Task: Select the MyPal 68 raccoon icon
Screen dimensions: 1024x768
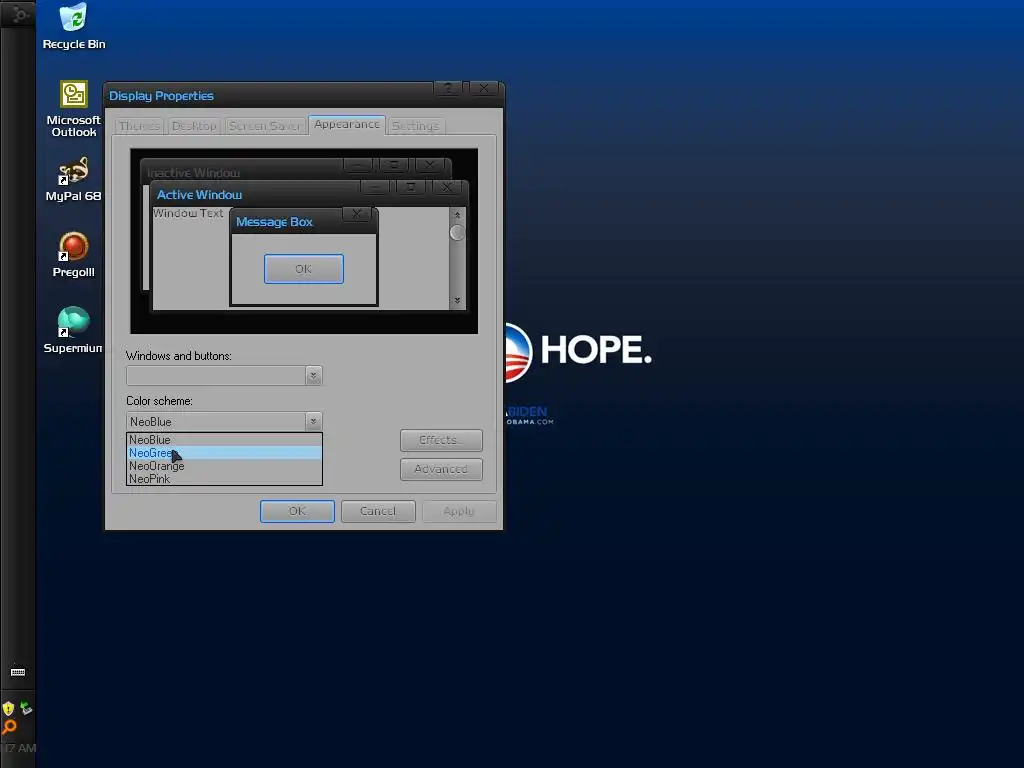Action: click(x=74, y=179)
